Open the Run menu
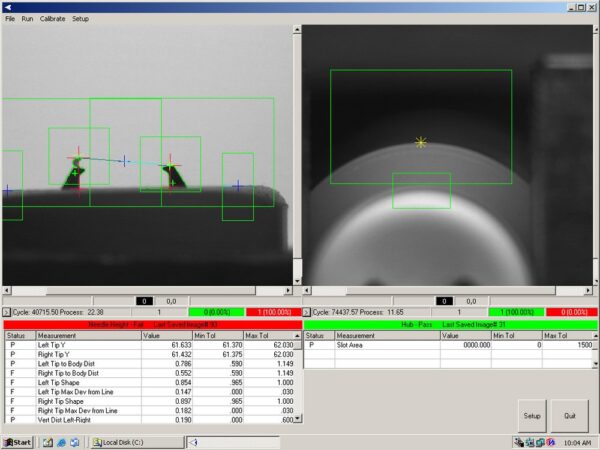The image size is (600, 450). pyautogui.click(x=27, y=19)
